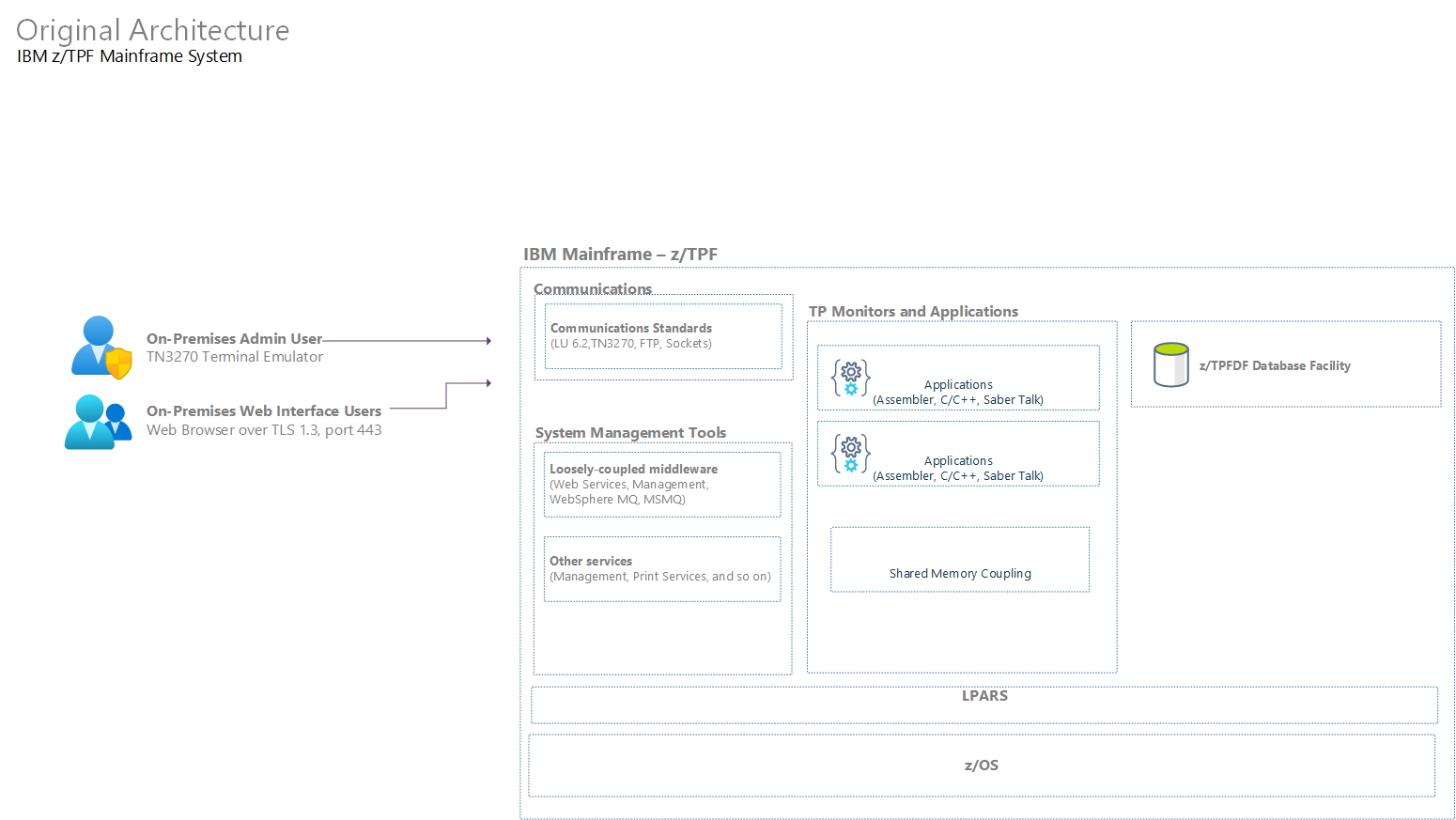Click the 'IBM Mainframe – z/TPF' heading
Image resolution: width=1456 pixels, height=820 pixels.
(620, 255)
